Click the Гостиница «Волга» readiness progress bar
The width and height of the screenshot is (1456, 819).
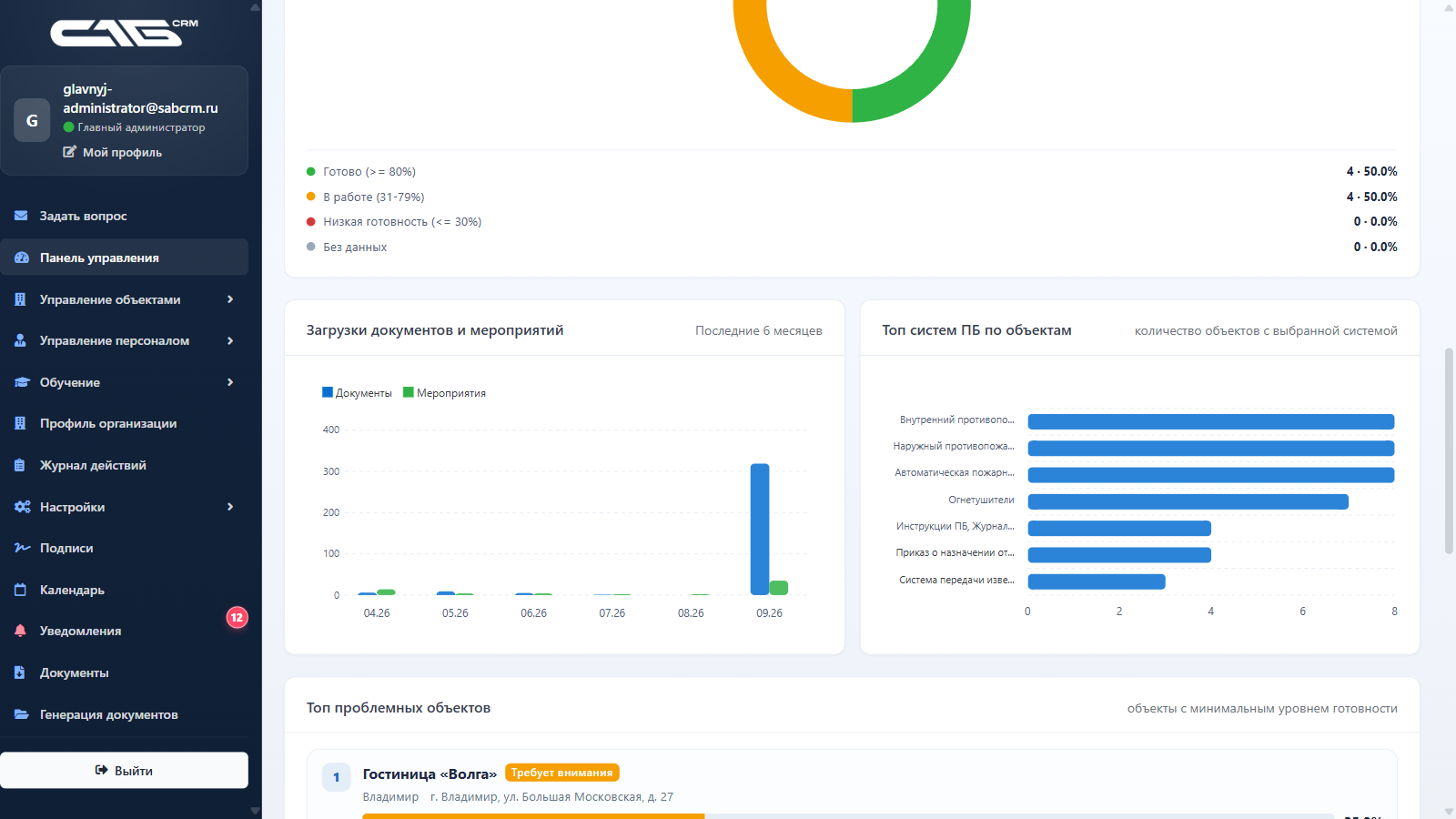tap(848, 816)
